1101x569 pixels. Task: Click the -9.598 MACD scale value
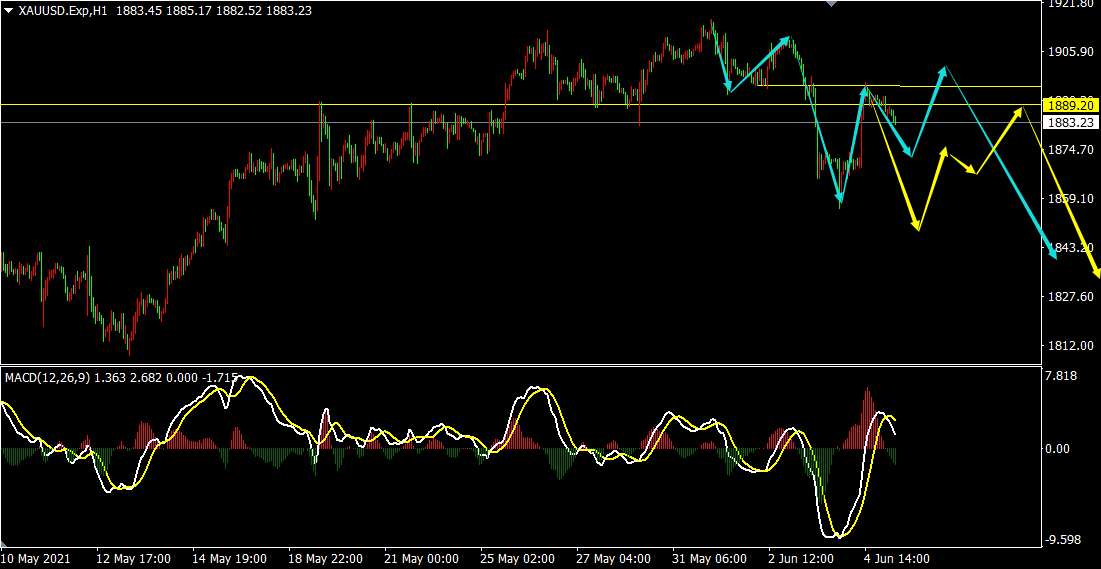click(x=1061, y=540)
